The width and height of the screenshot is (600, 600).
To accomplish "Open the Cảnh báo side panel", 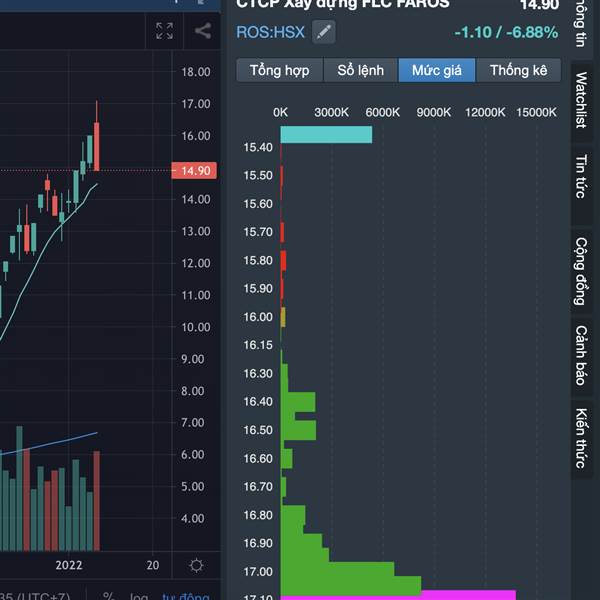I will pyautogui.click(x=581, y=355).
